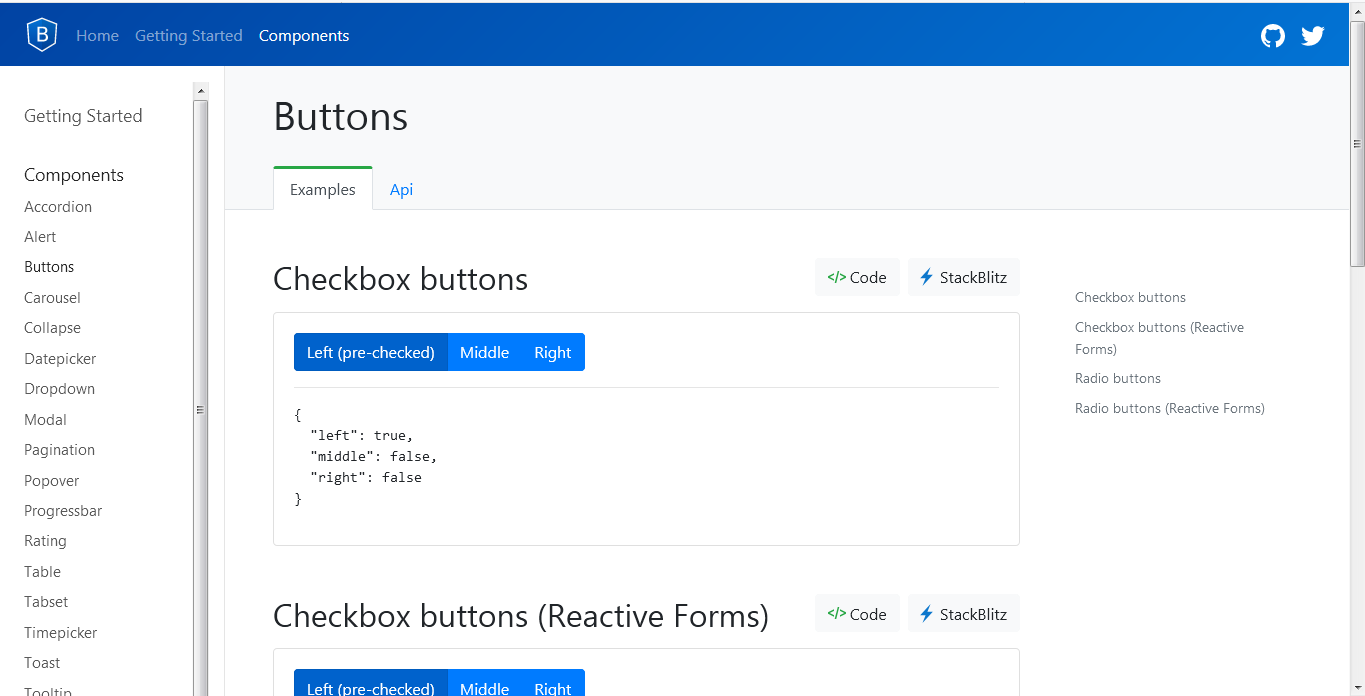The width and height of the screenshot is (1365, 696).
Task: Toggle the pre-checked Left checkbox button
Action: (370, 352)
